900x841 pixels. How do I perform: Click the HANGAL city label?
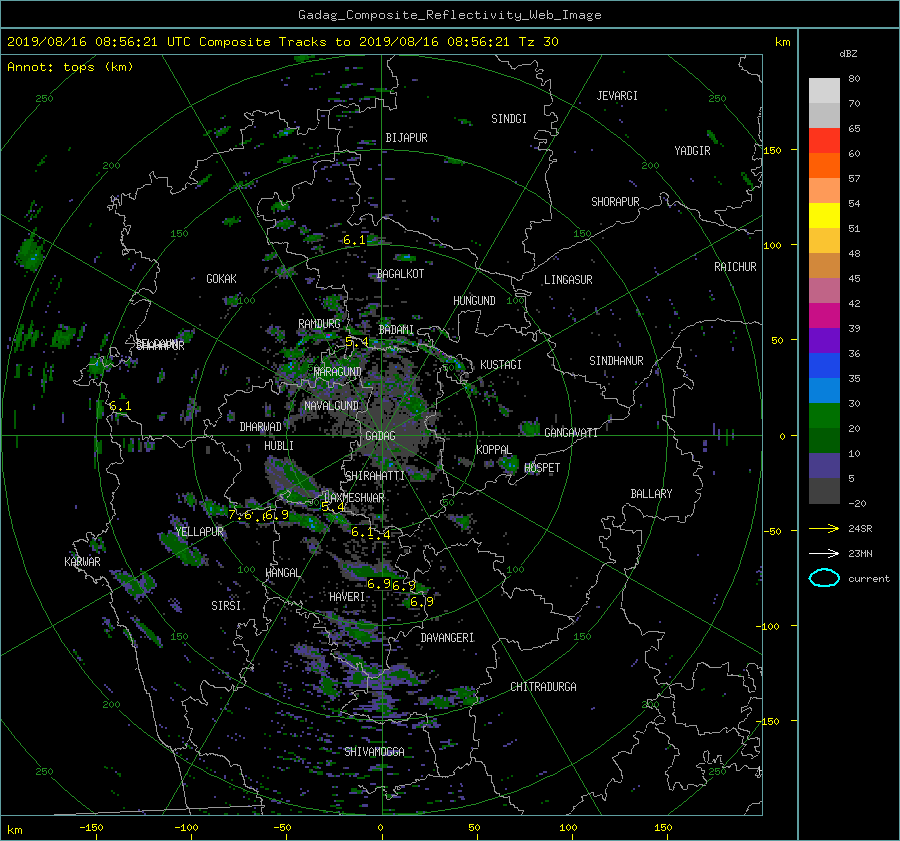(282, 573)
